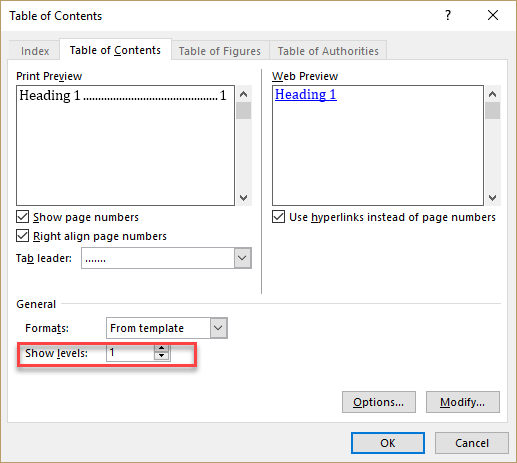Click the Show levels input field

130,352
